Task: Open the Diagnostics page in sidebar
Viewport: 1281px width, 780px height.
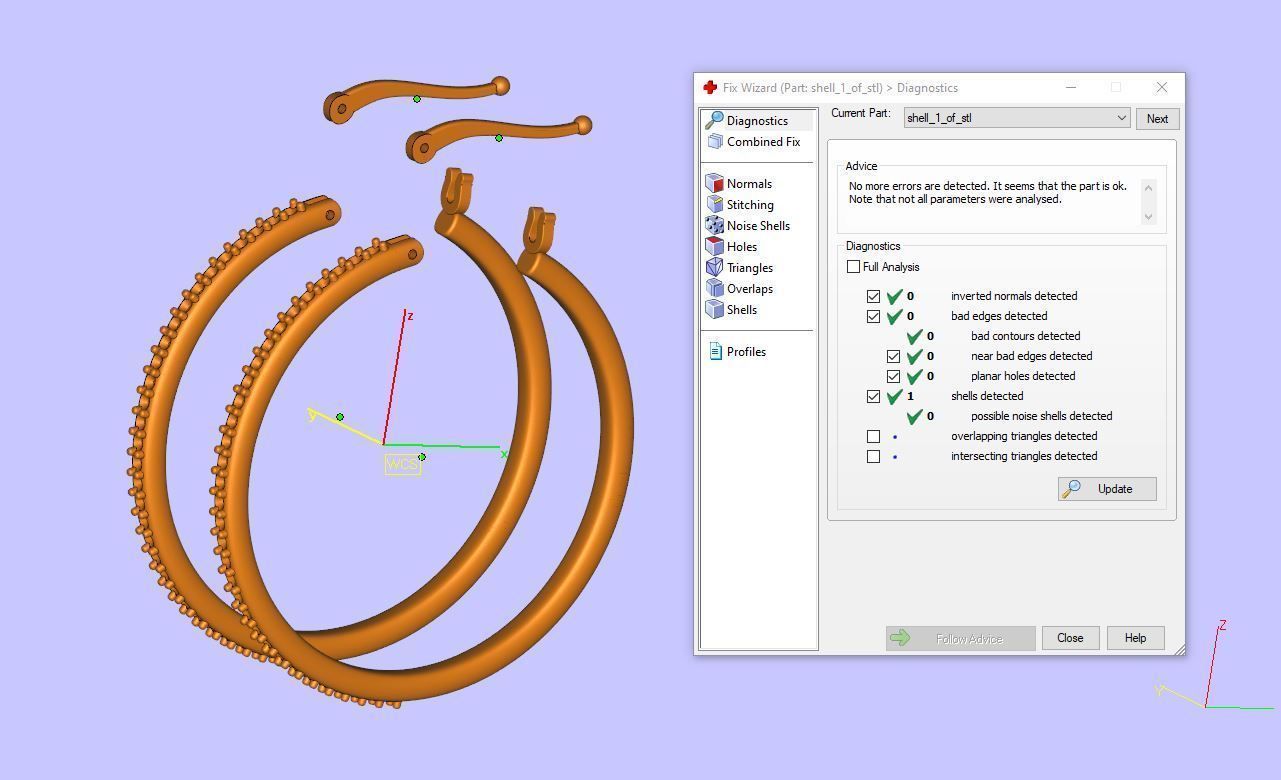Action: click(757, 121)
